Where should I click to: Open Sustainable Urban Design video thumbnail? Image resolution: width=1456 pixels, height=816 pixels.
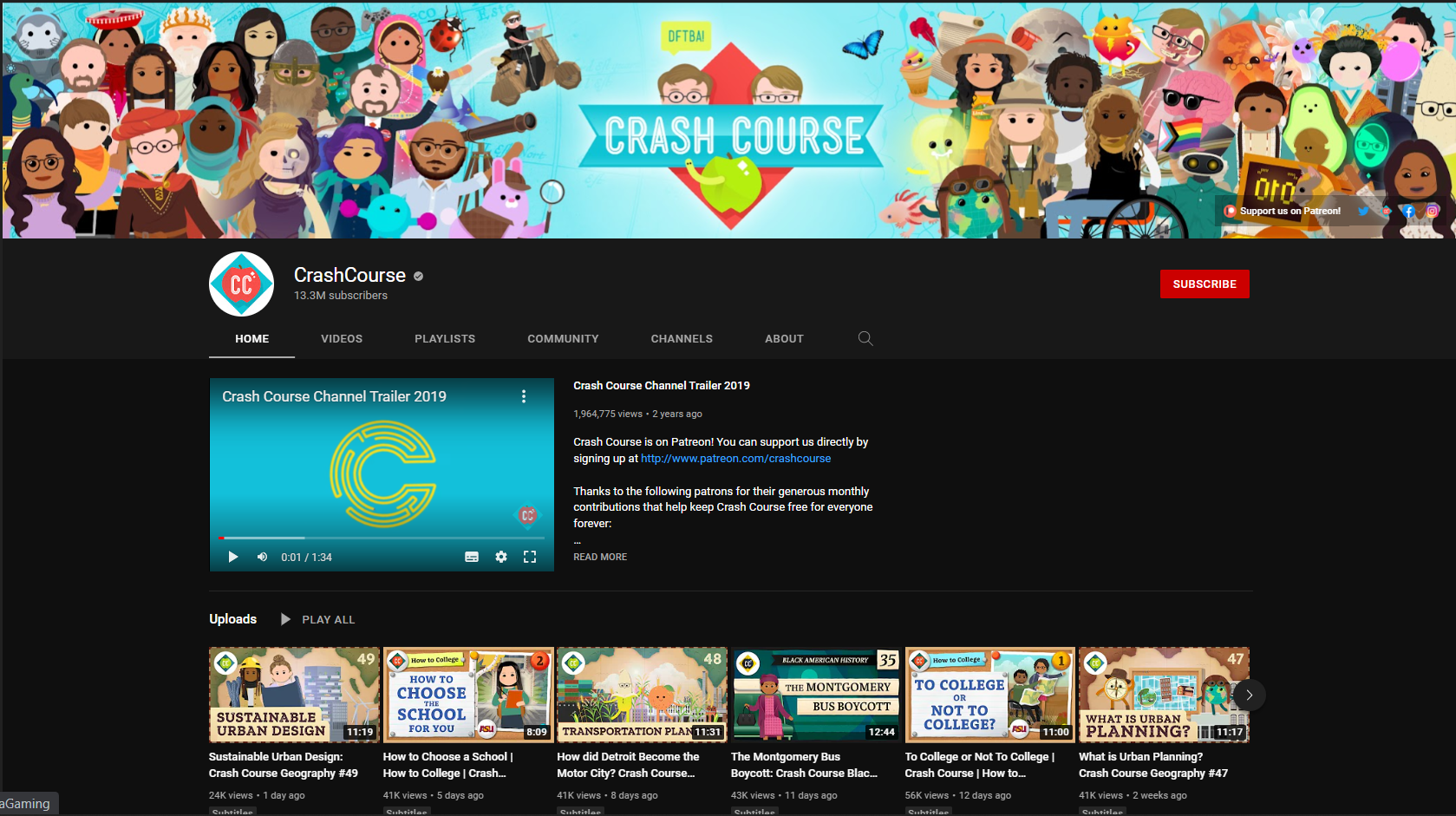pyautogui.click(x=294, y=695)
